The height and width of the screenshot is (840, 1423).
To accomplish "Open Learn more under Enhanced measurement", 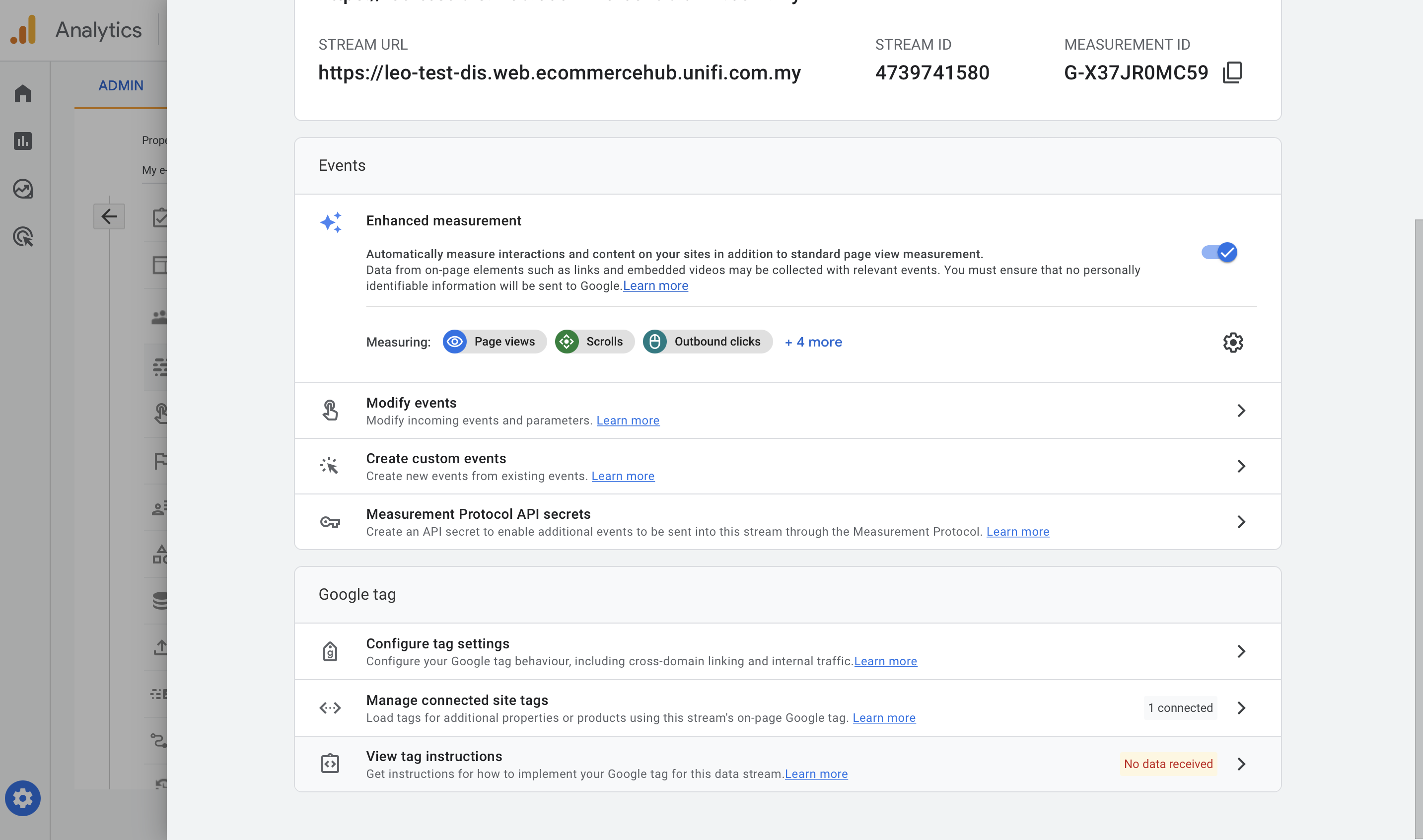I will 655,286.
